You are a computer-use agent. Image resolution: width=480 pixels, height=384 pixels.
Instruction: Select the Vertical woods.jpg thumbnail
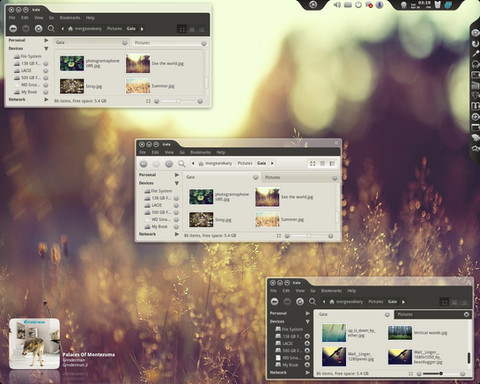click(400, 333)
